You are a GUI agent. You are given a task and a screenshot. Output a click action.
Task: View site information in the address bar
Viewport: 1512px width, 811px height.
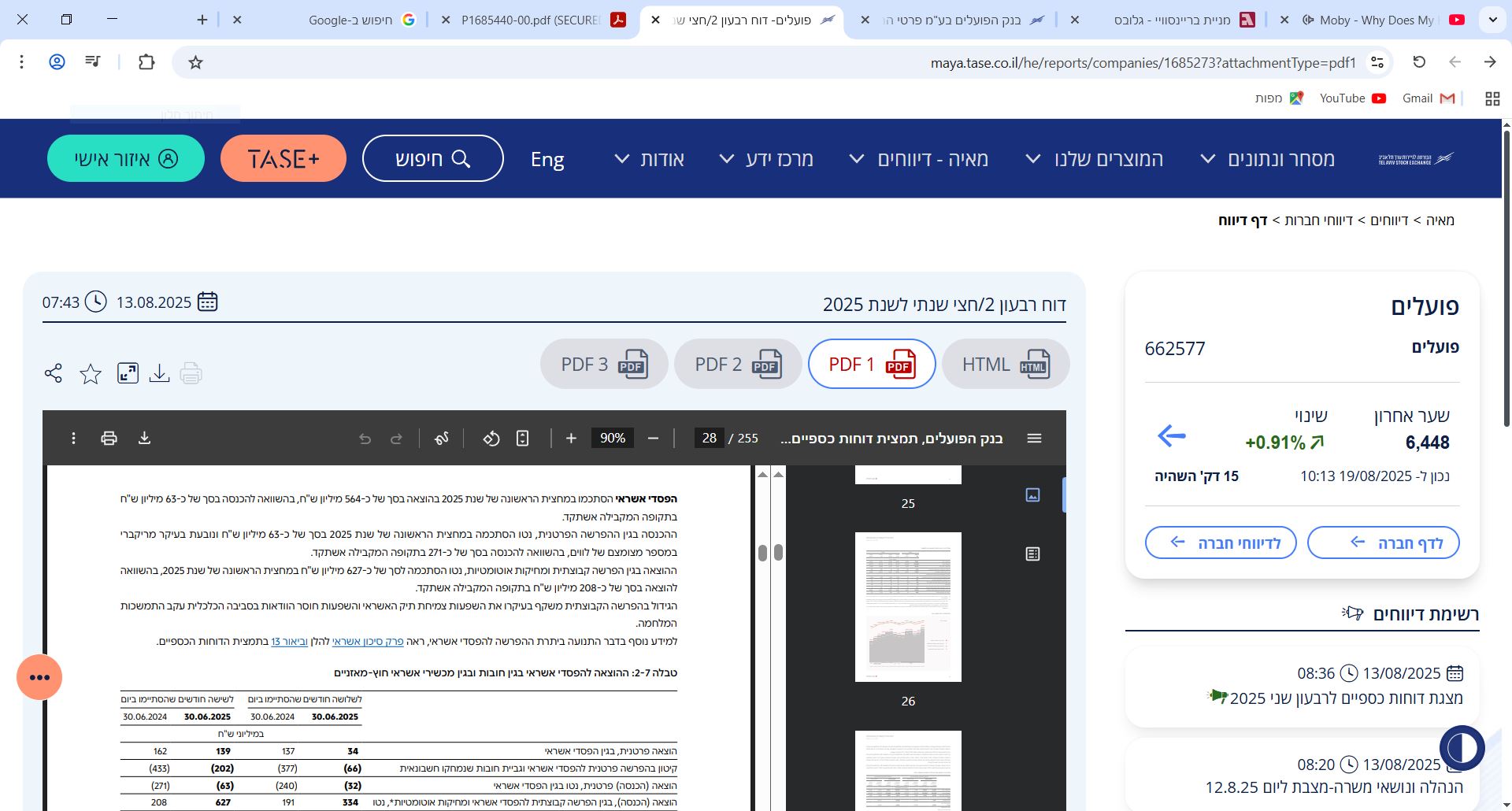click(1377, 62)
